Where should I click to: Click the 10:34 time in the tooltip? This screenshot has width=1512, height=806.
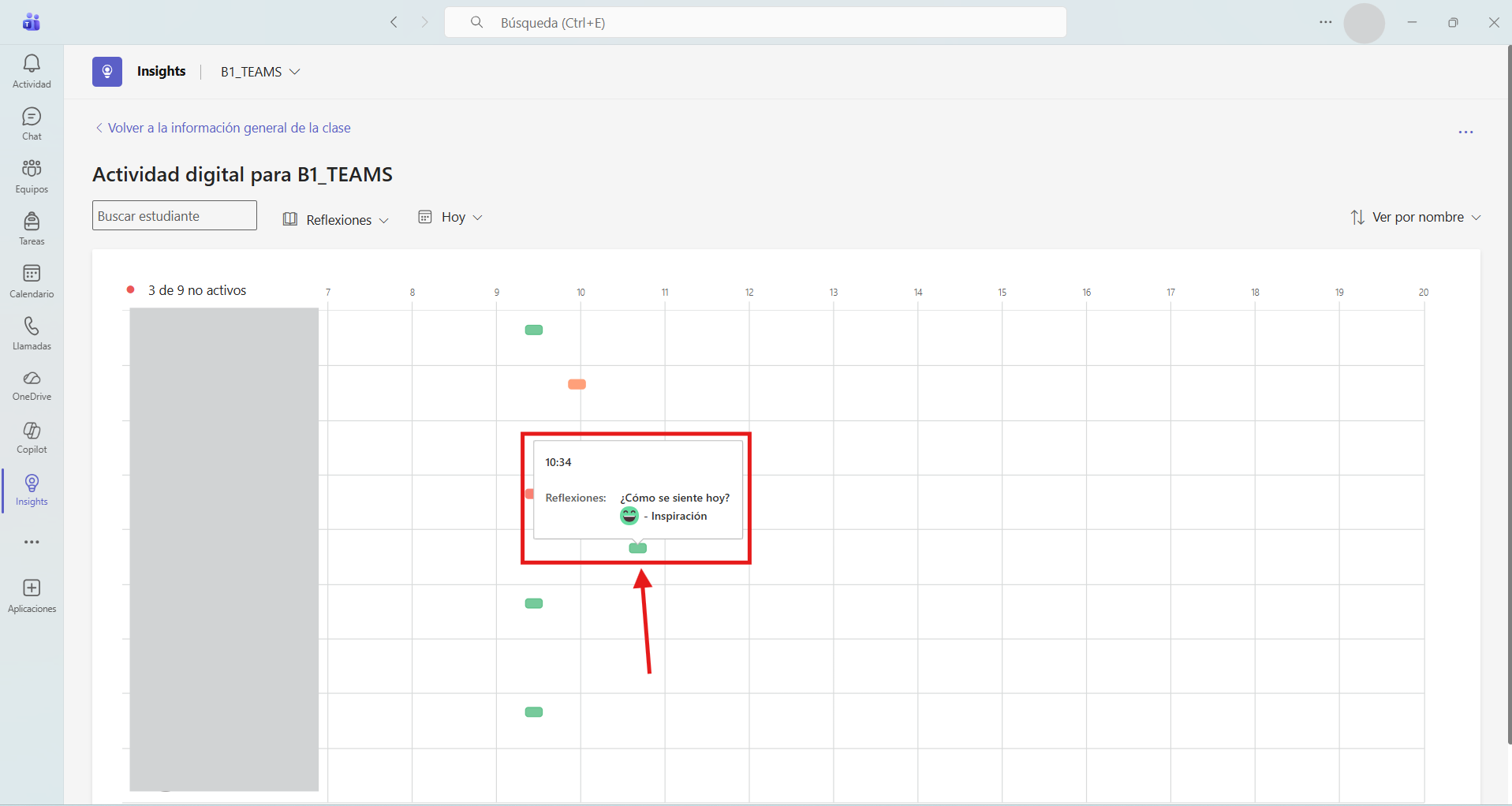[x=558, y=462]
